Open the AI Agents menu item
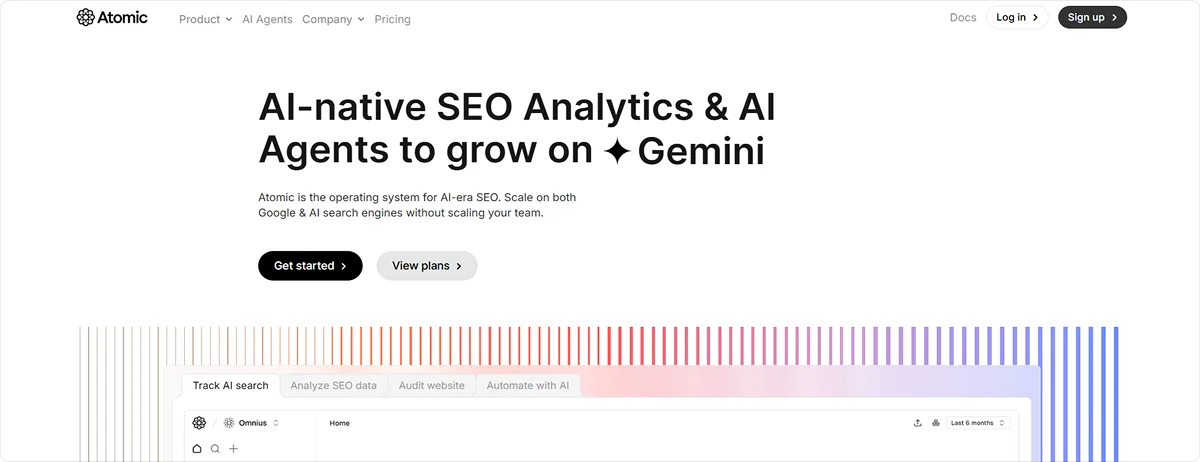1200x462 pixels. tap(267, 19)
